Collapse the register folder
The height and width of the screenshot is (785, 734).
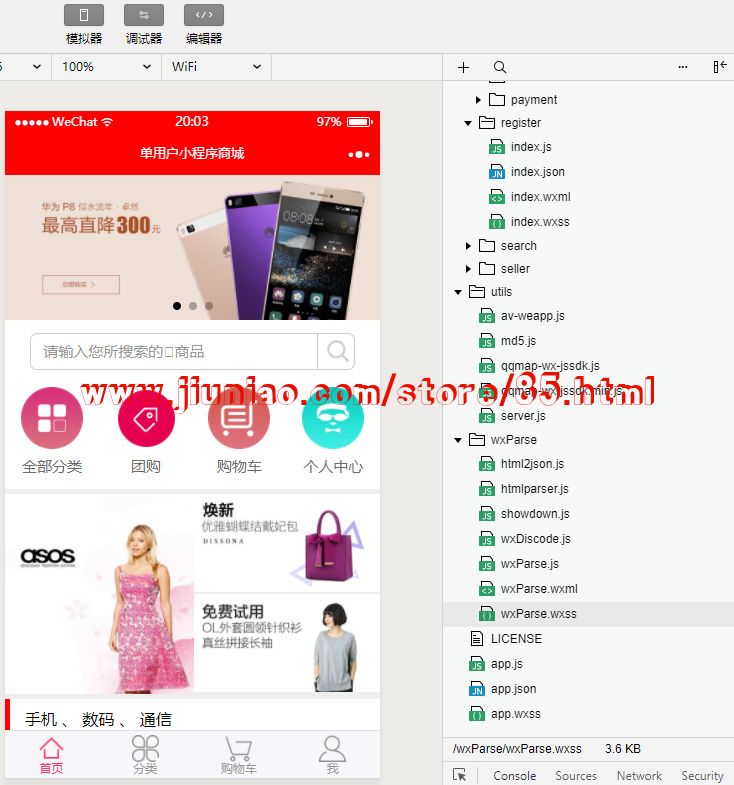point(468,123)
